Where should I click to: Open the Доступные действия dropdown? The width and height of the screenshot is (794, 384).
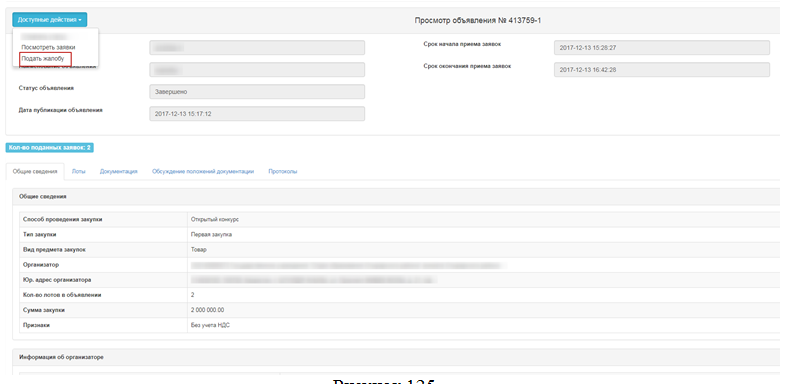[50, 20]
